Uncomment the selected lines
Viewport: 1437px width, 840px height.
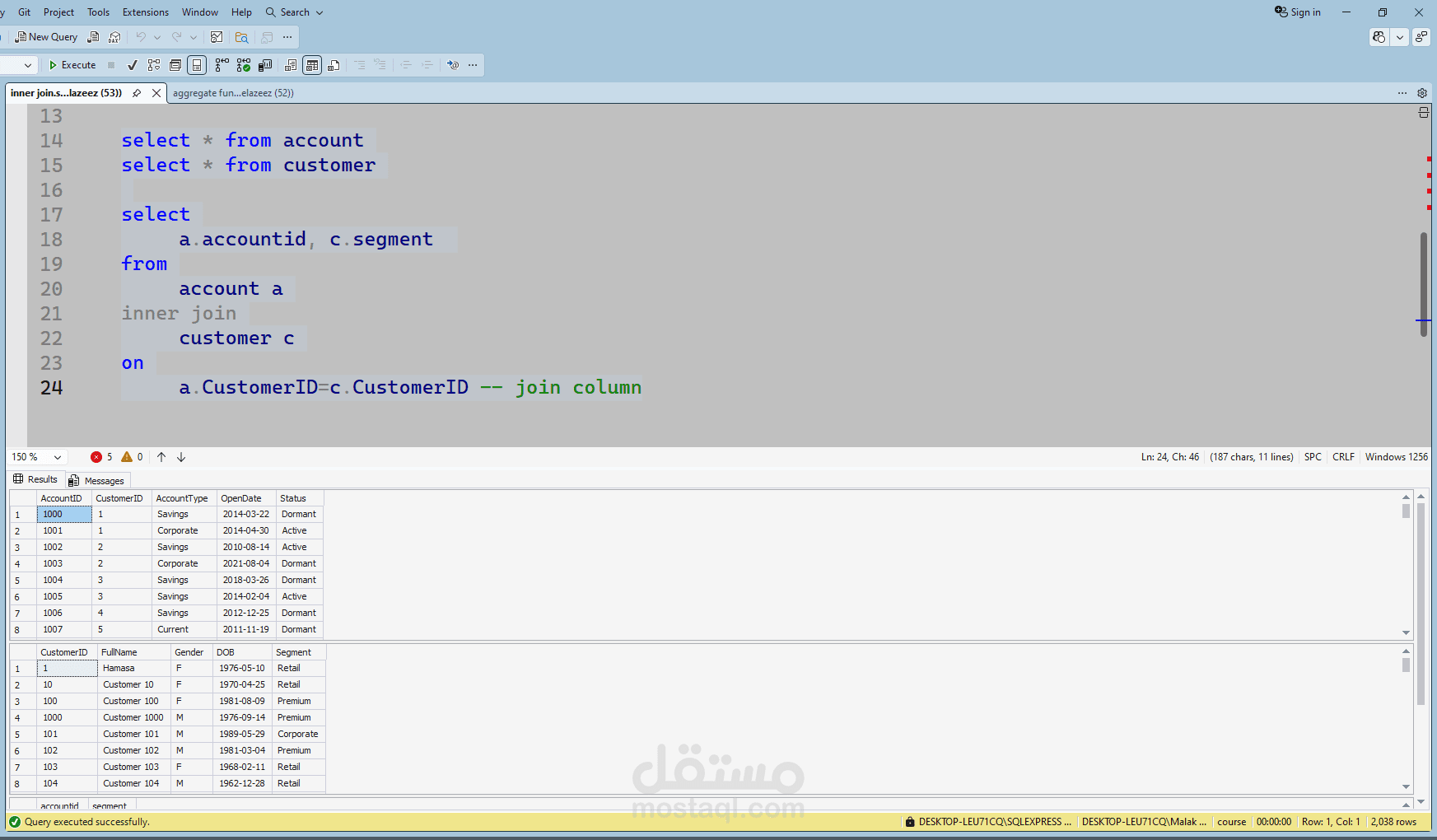coord(380,65)
